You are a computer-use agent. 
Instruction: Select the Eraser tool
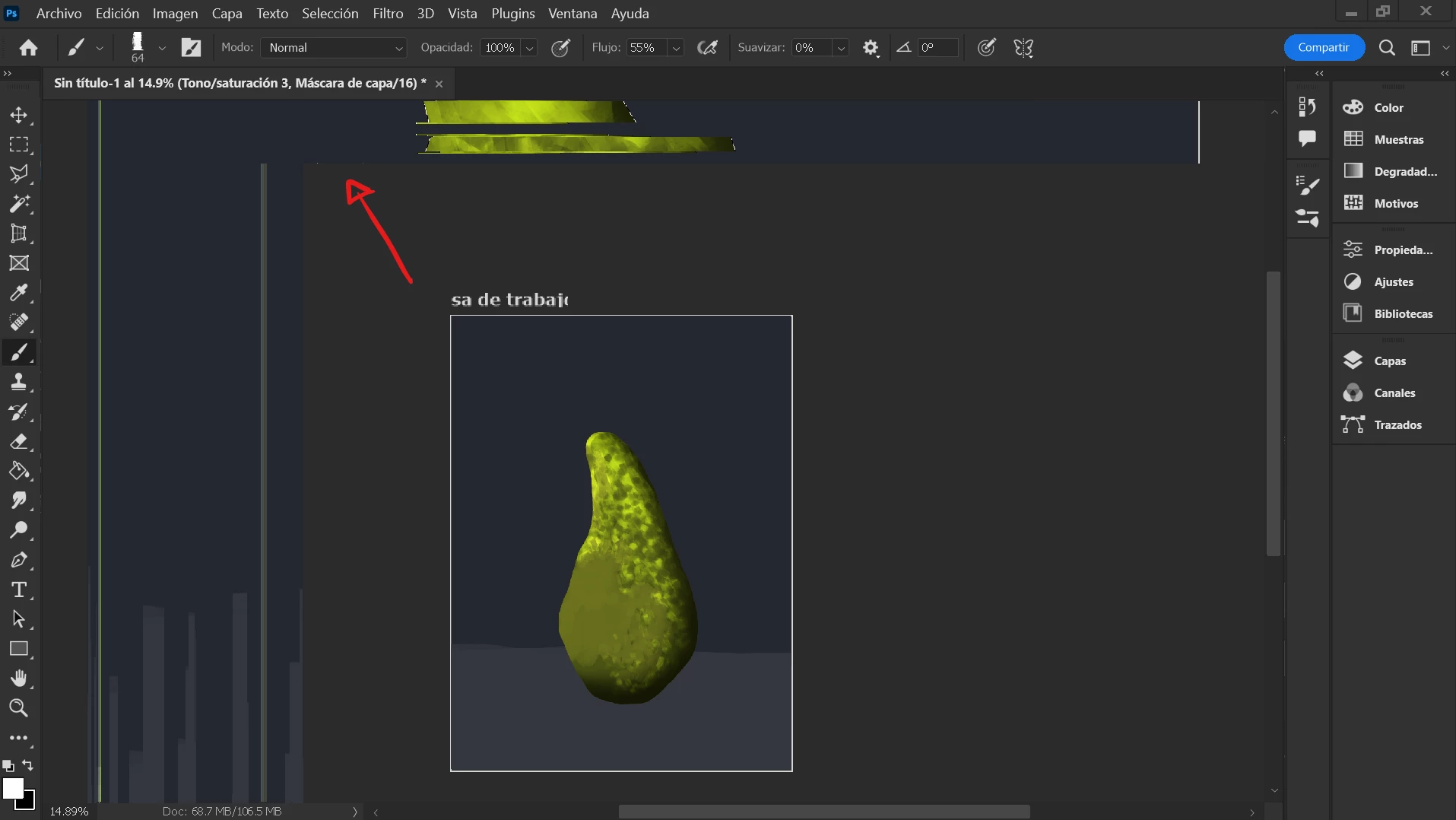[x=19, y=442]
